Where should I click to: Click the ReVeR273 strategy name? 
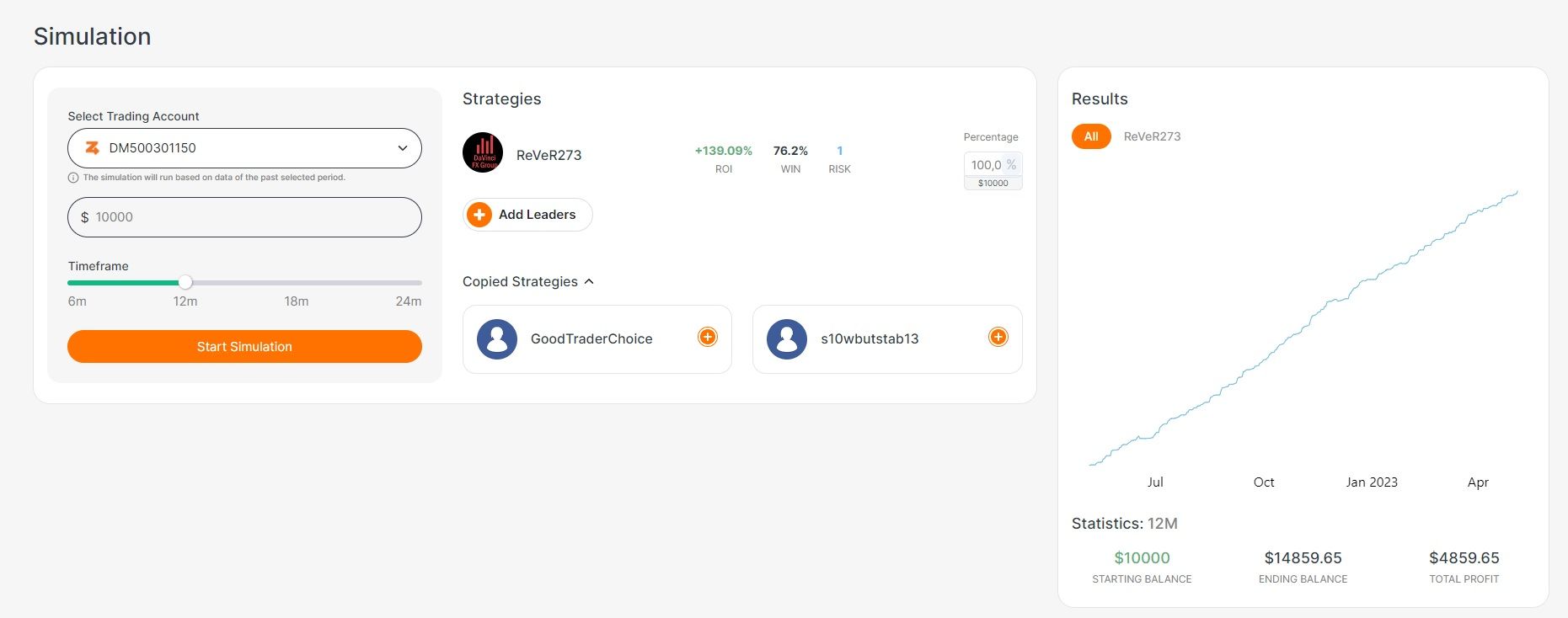[x=549, y=155]
